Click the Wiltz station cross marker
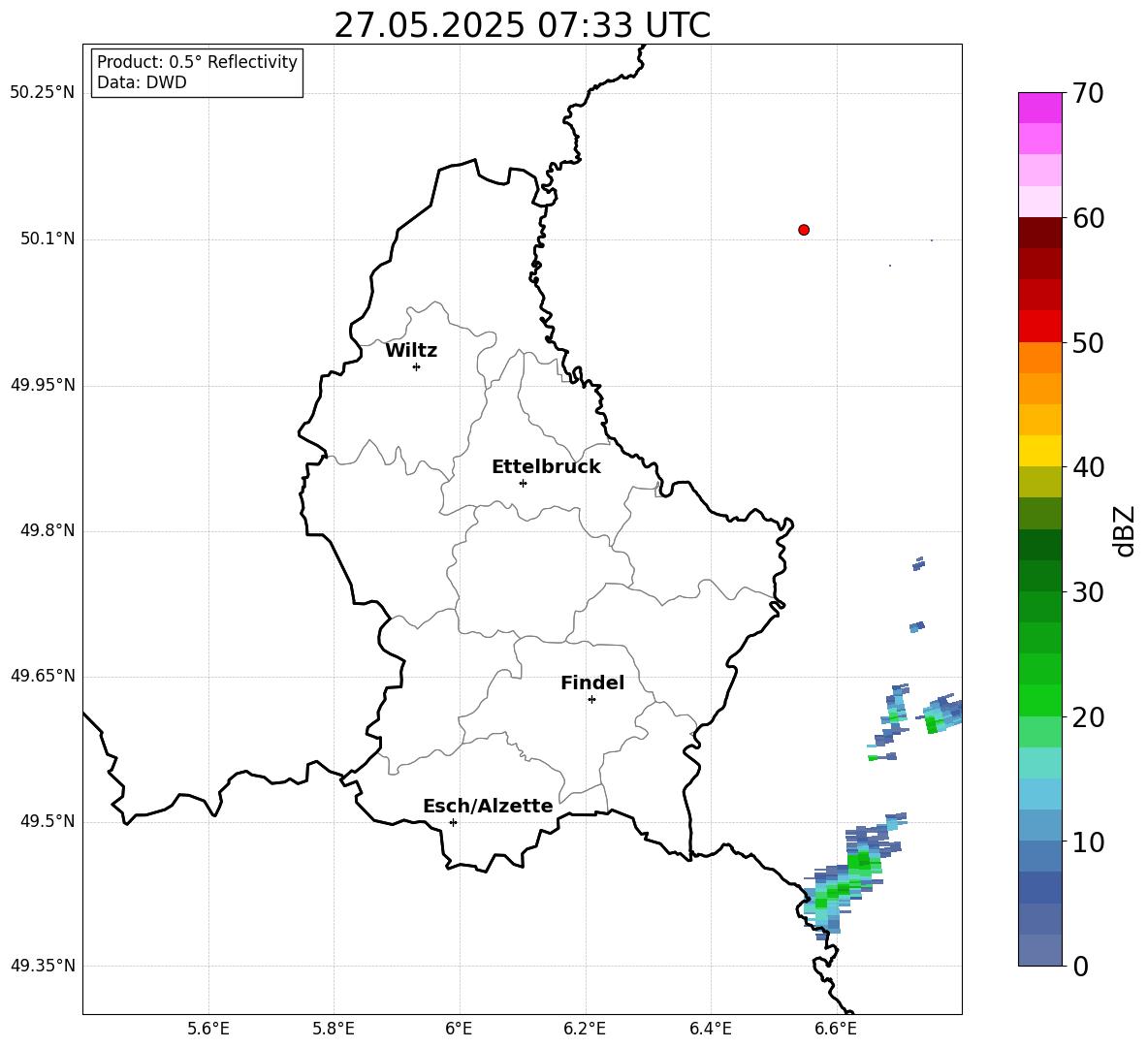 point(417,366)
